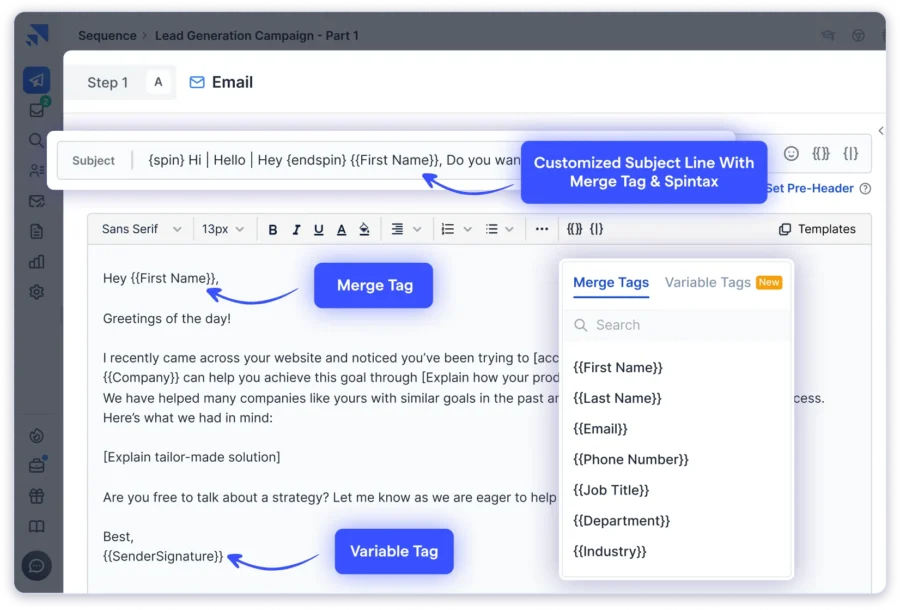Click the Sequence breadcrumb link

tap(107, 36)
